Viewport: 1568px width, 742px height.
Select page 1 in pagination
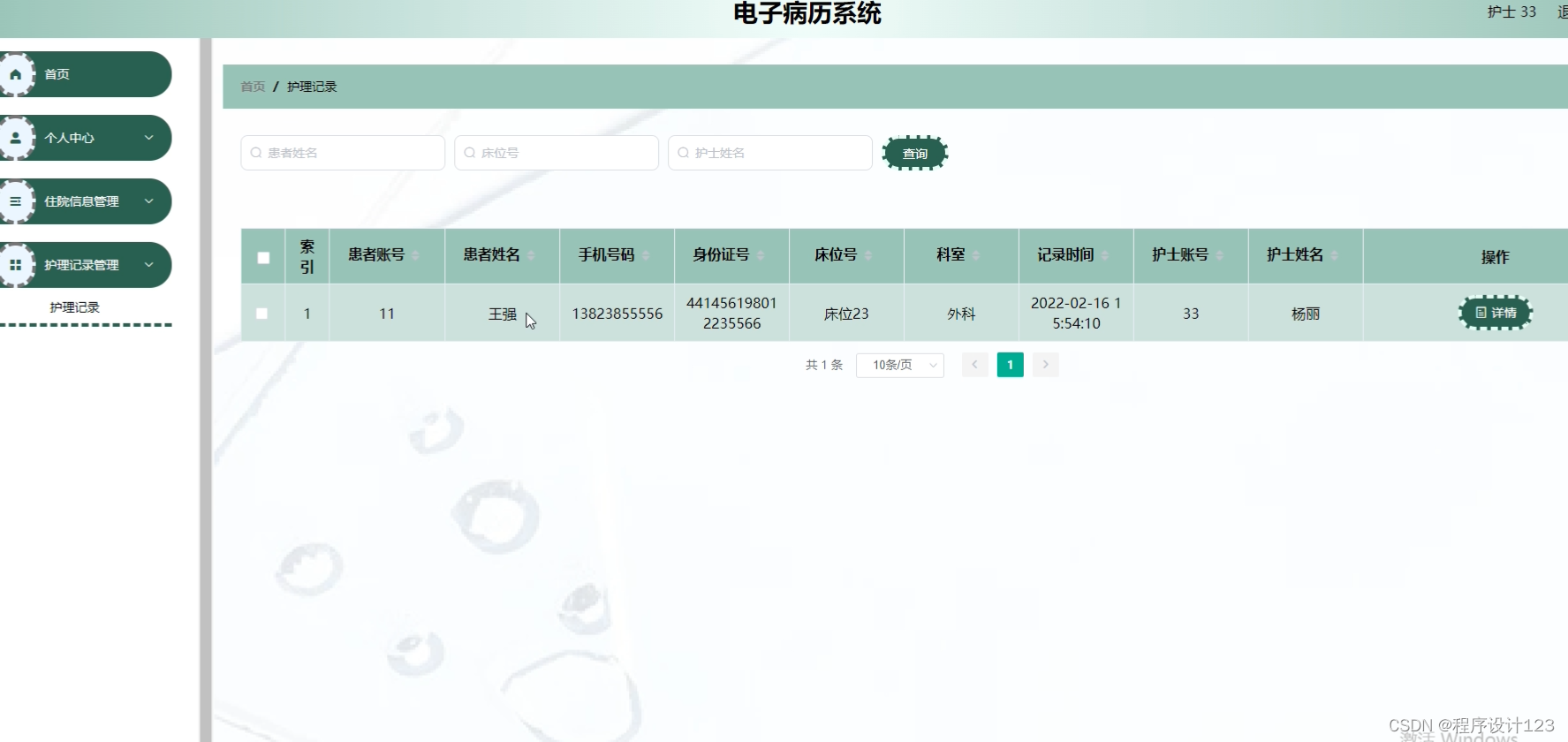tap(1011, 365)
